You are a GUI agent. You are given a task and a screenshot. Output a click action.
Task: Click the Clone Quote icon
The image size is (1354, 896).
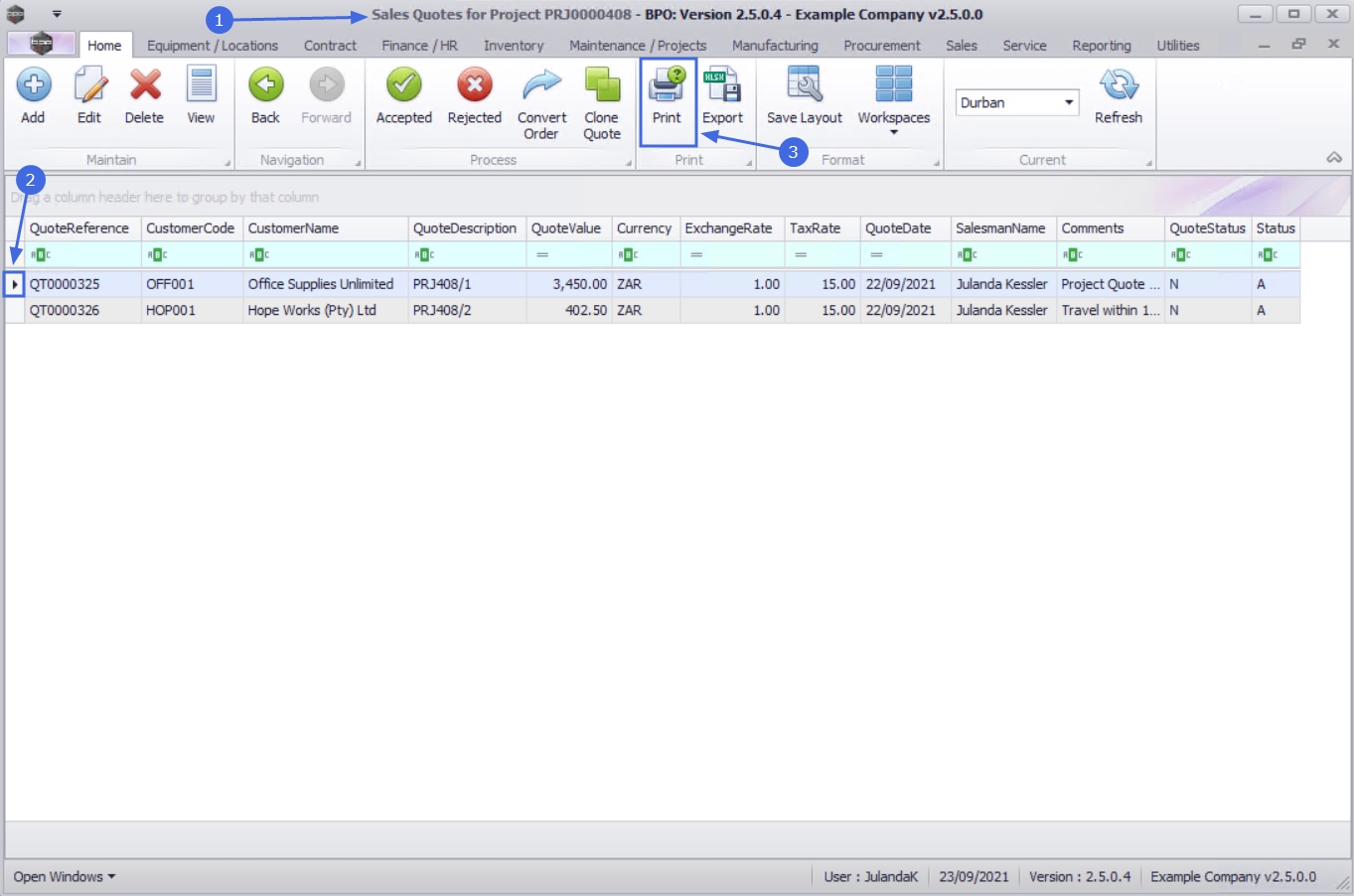602,85
